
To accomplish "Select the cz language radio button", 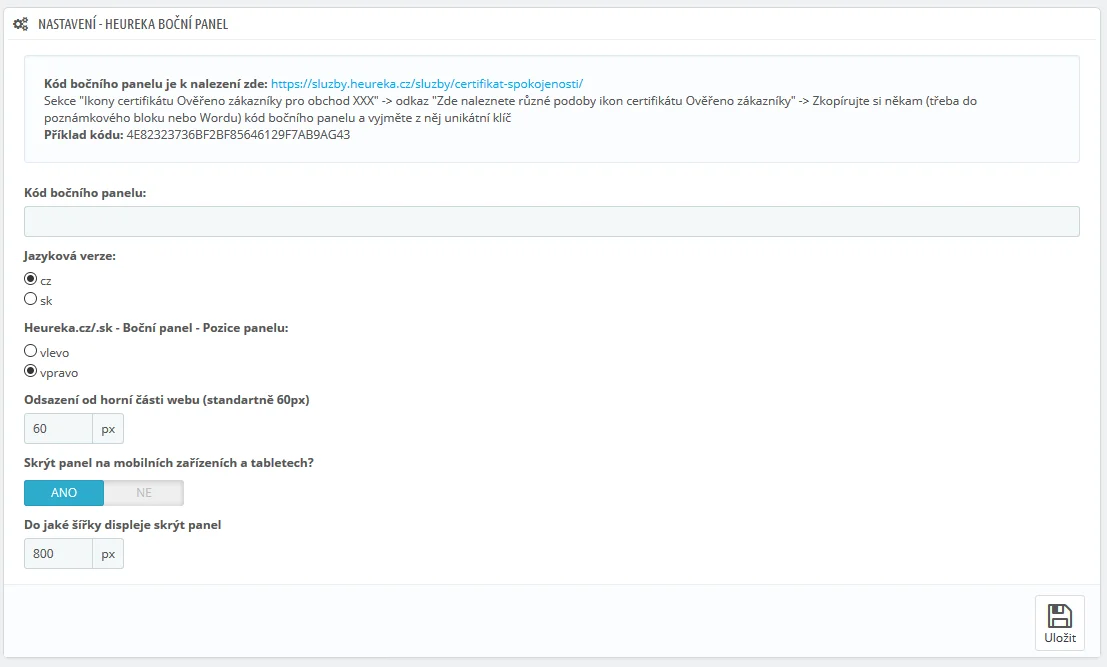I will [x=31, y=279].
